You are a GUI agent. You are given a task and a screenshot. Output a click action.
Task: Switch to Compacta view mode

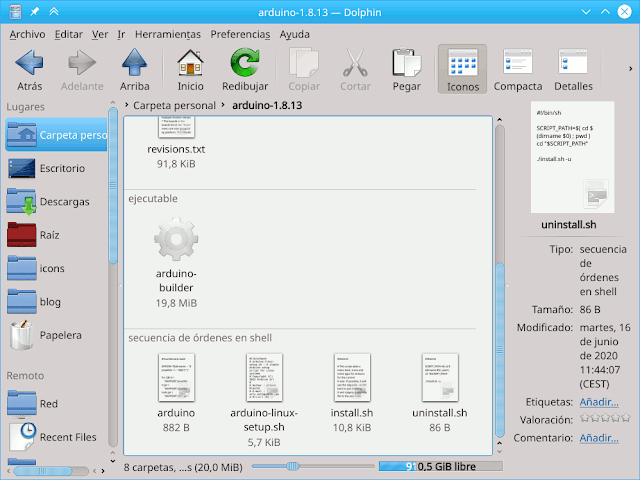(x=518, y=70)
